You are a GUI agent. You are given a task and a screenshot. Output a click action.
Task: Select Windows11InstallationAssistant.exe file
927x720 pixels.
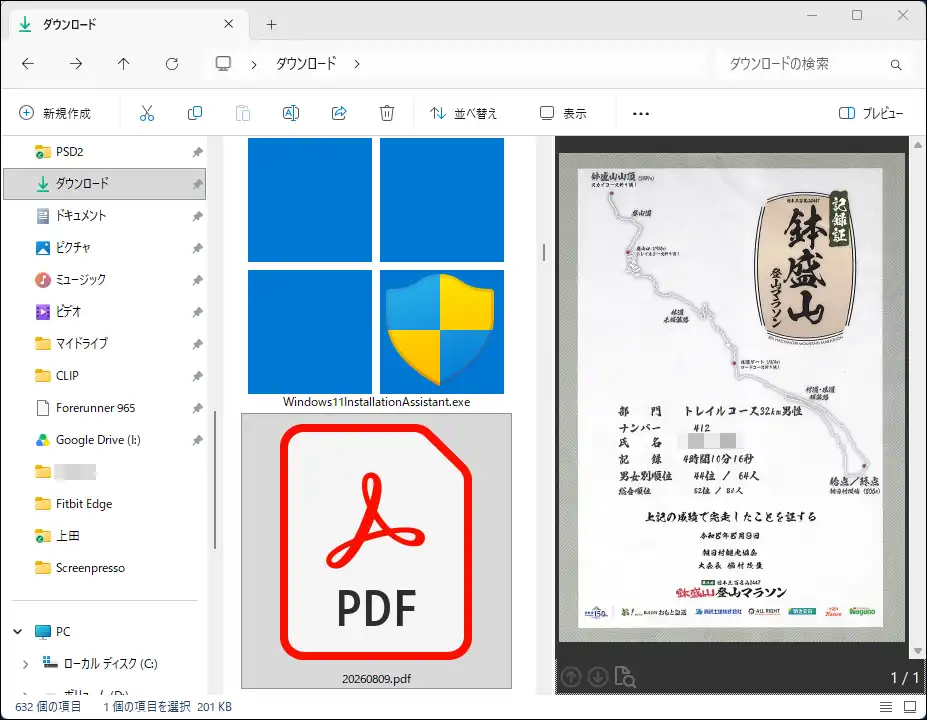coord(376,273)
